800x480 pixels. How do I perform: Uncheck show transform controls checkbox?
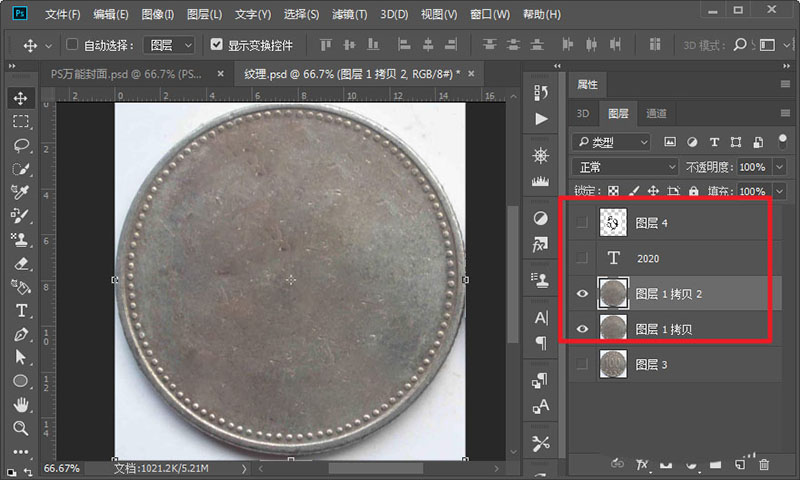(x=216, y=45)
